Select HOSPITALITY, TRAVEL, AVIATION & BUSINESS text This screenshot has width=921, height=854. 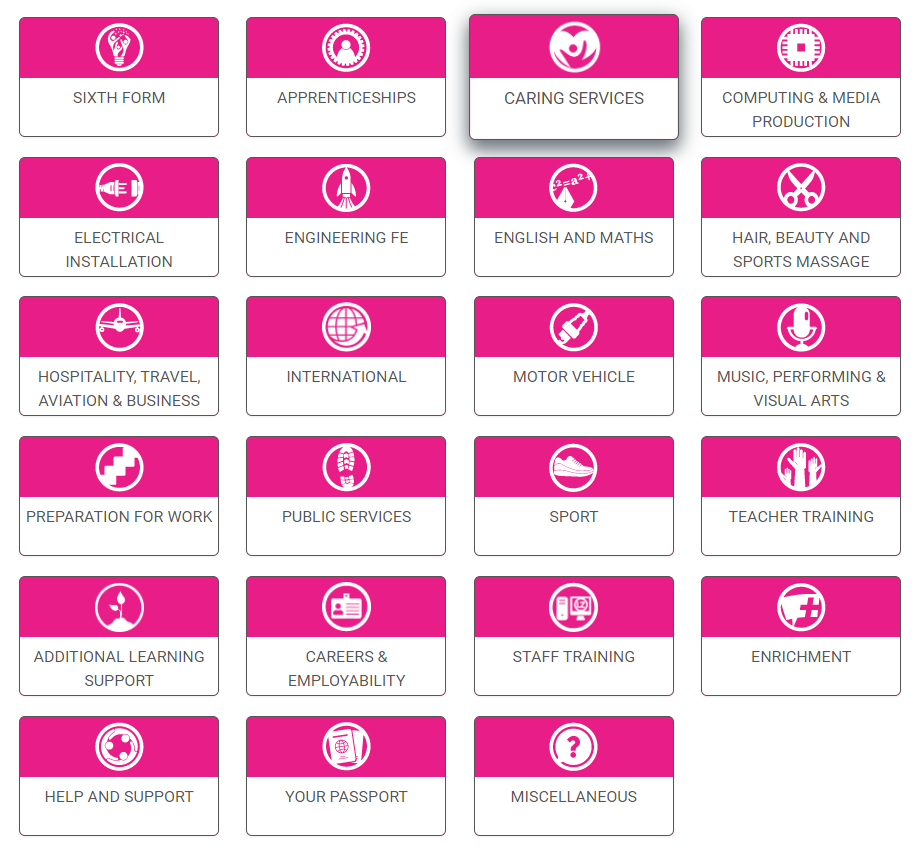[119, 389]
